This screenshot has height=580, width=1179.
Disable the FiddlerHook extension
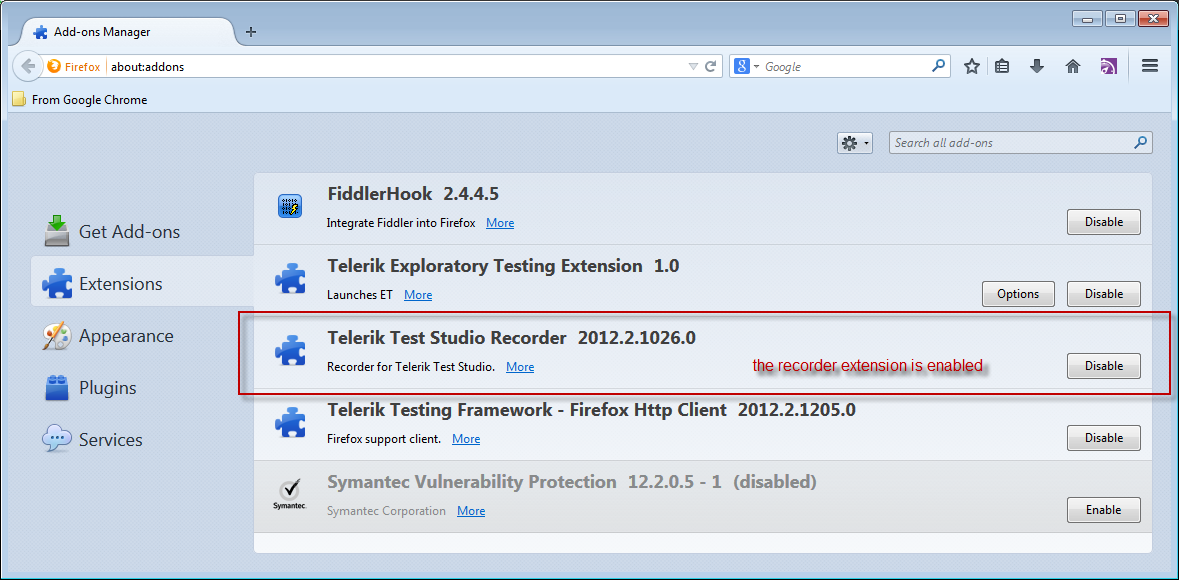point(1103,222)
